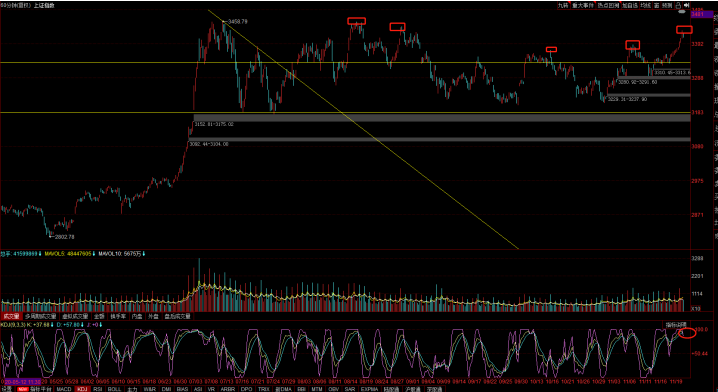Open the 九转 indicator button
The image size is (718, 392).
point(564,5)
